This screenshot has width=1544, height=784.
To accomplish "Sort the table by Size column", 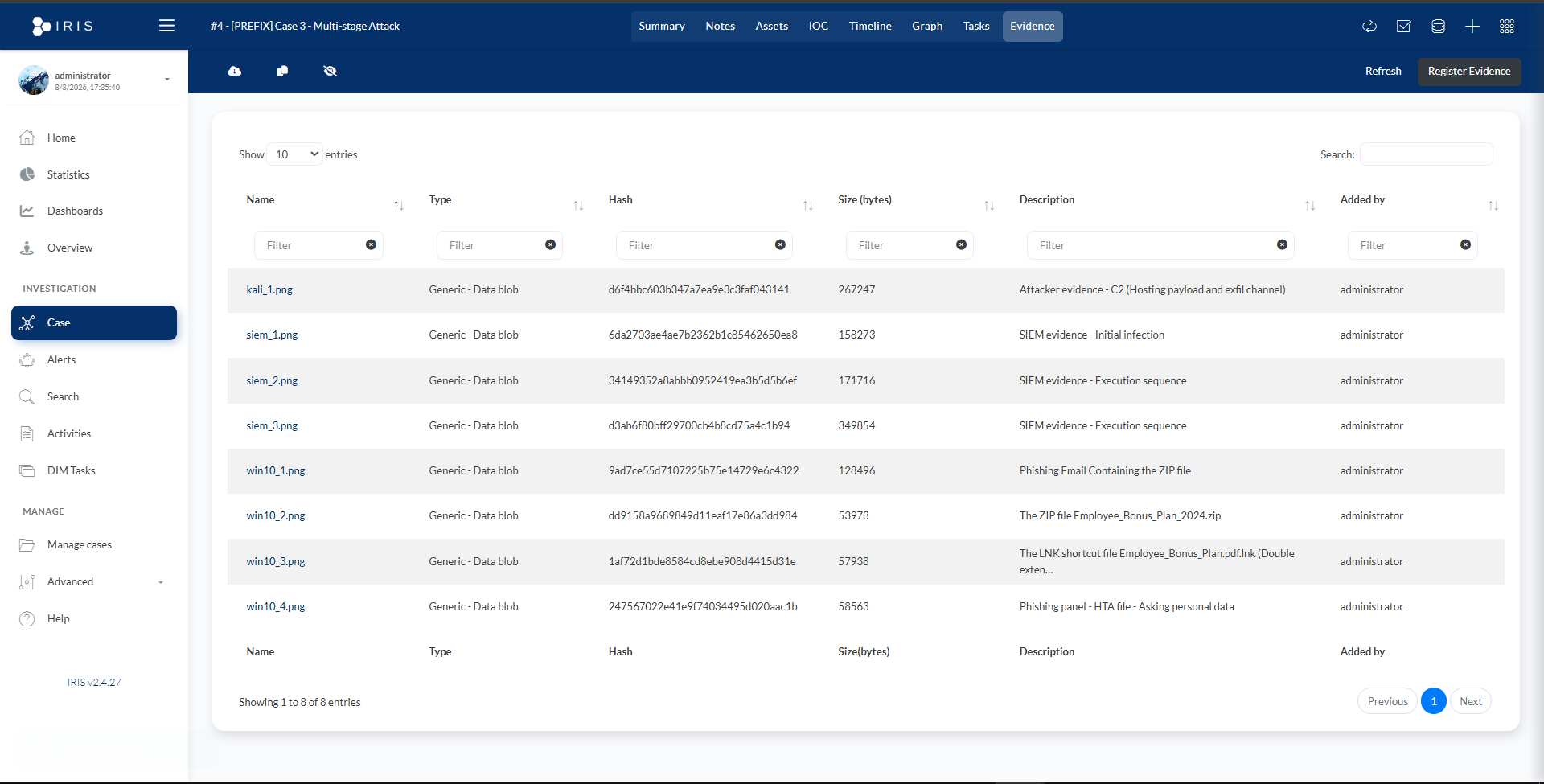I will pyautogui.click(x=989, y=206).
